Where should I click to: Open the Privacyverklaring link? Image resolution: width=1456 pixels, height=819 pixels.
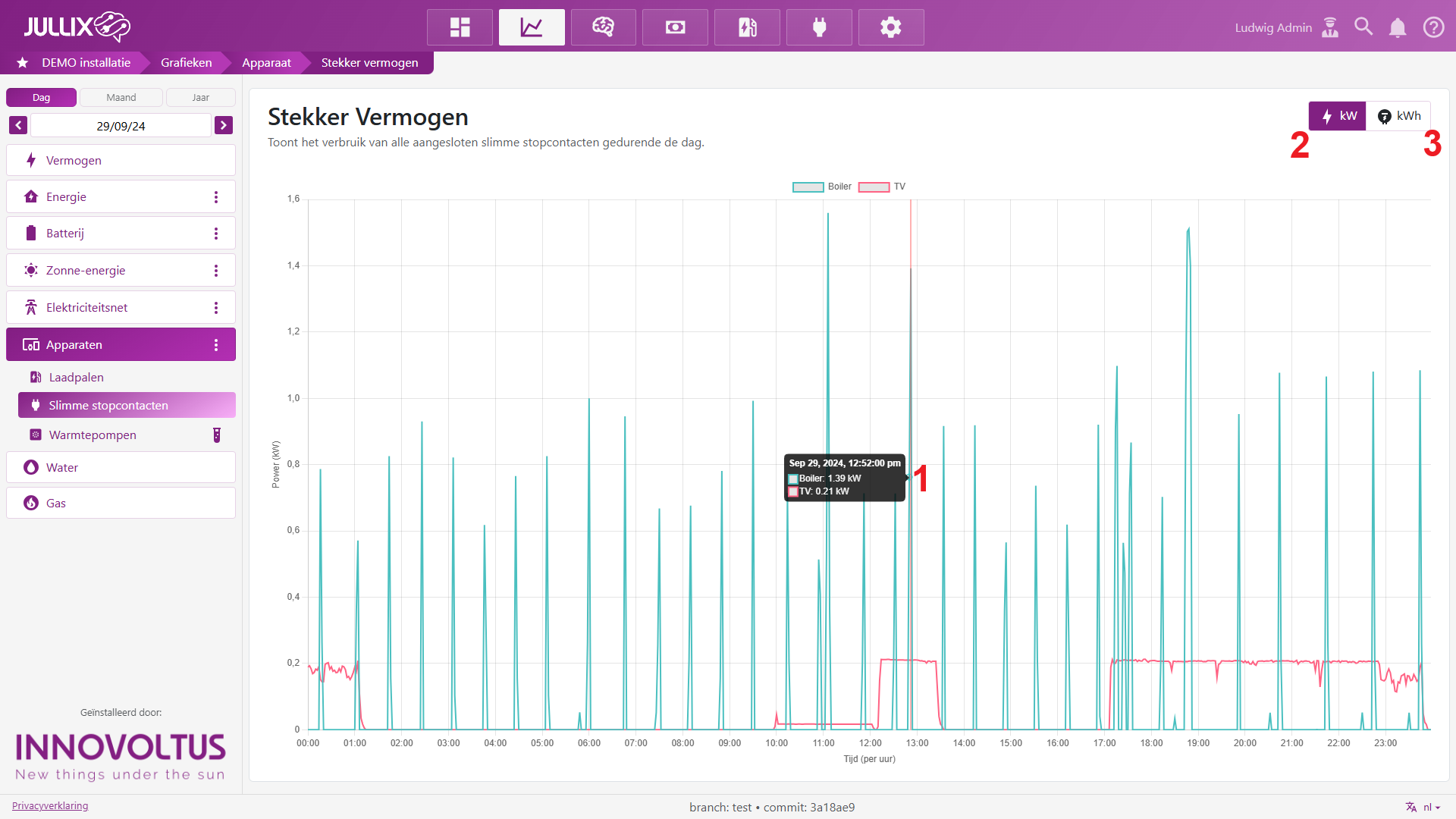coord(50,805)
